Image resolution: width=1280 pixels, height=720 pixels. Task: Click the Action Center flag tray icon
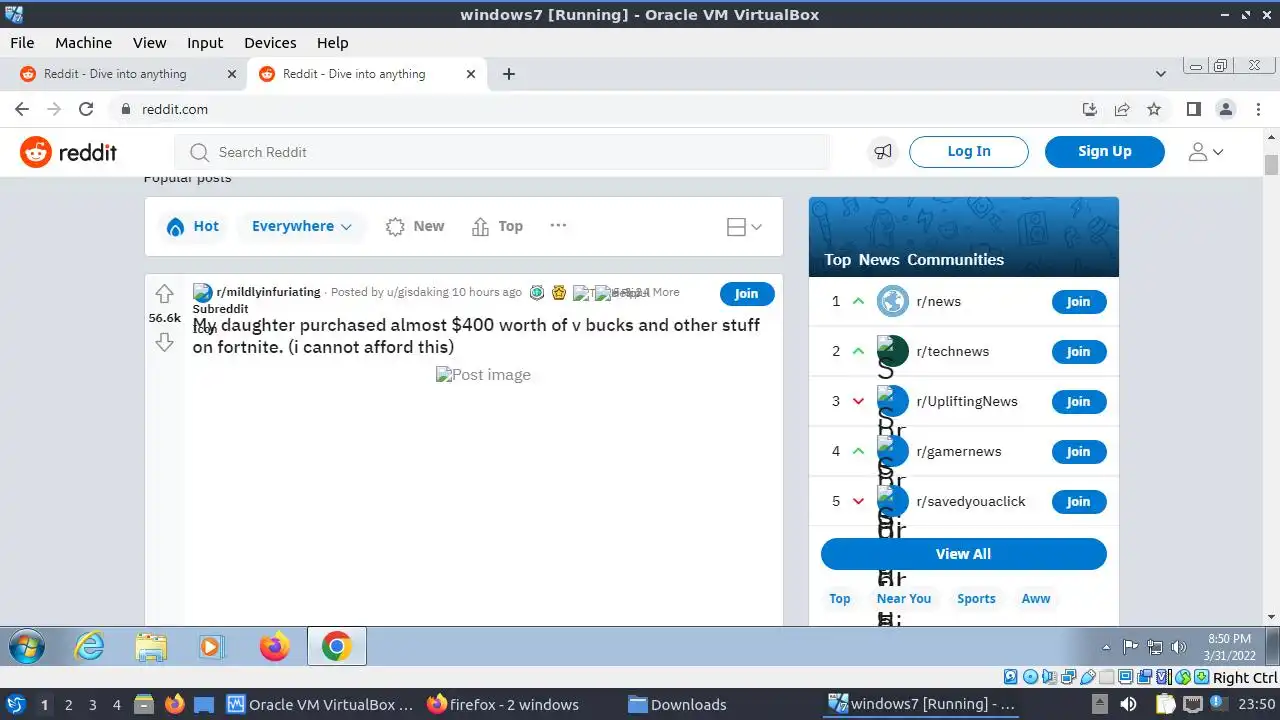[1131, 647]
